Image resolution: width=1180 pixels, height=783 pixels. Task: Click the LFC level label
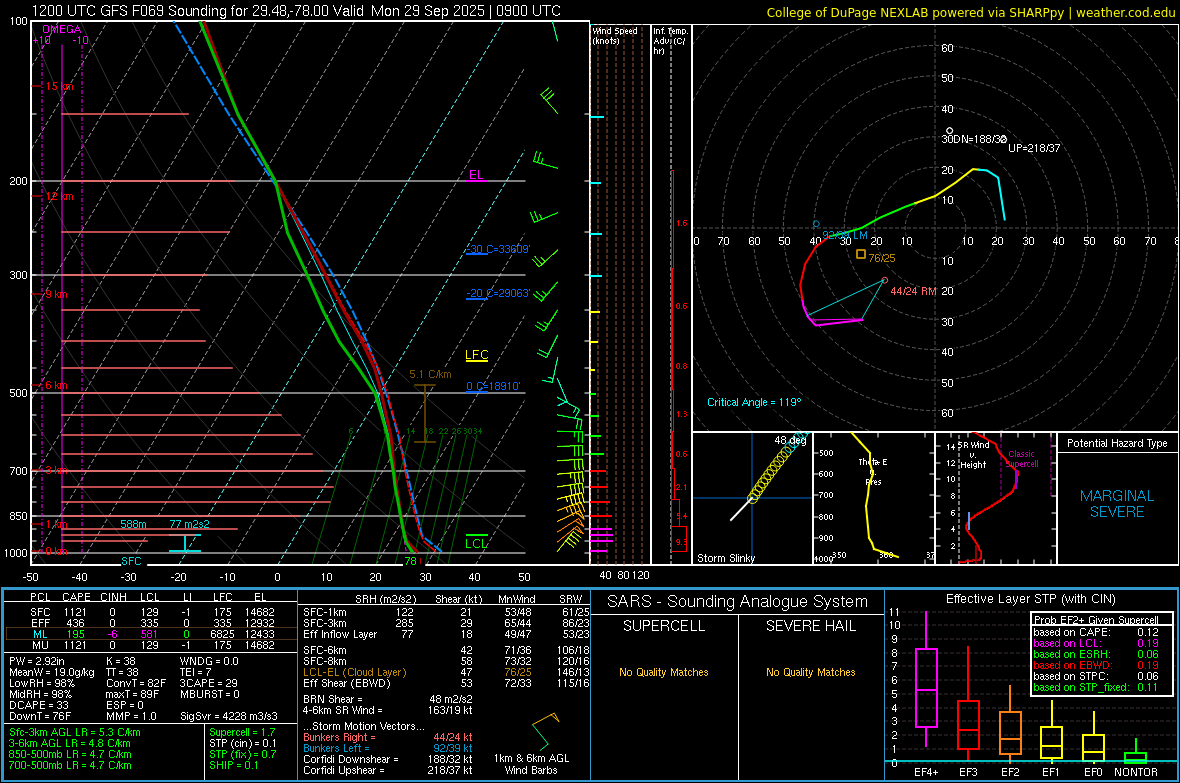pyautogui.click(x=476, y=355)
